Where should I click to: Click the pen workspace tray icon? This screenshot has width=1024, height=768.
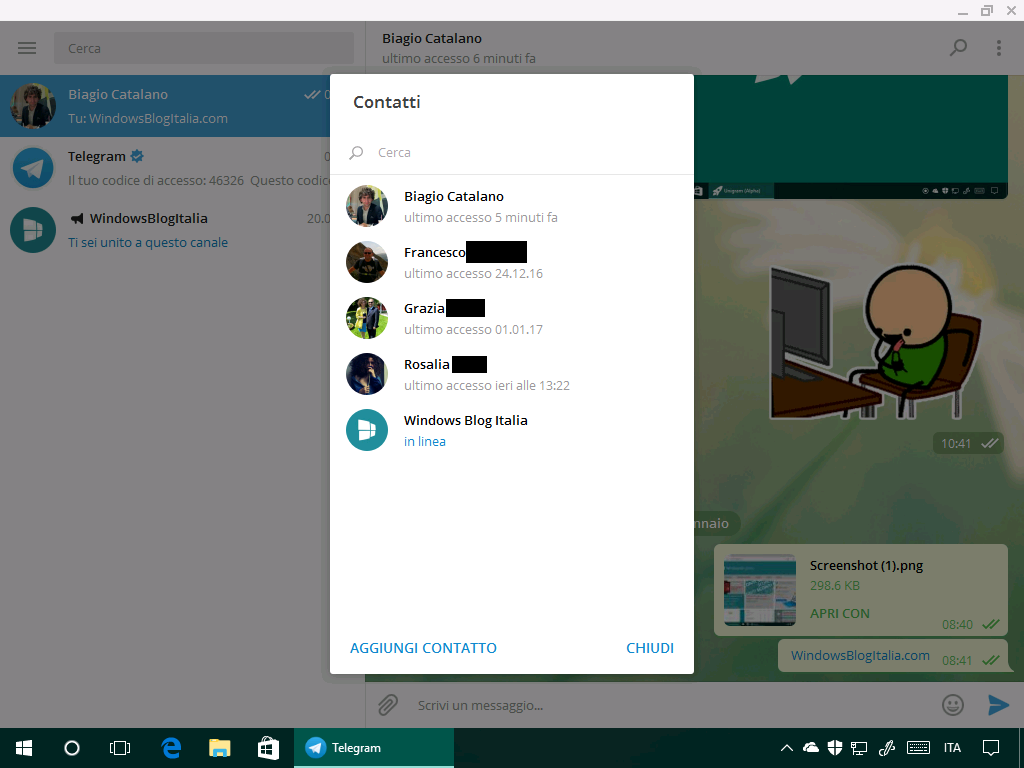tap(886, 748)
